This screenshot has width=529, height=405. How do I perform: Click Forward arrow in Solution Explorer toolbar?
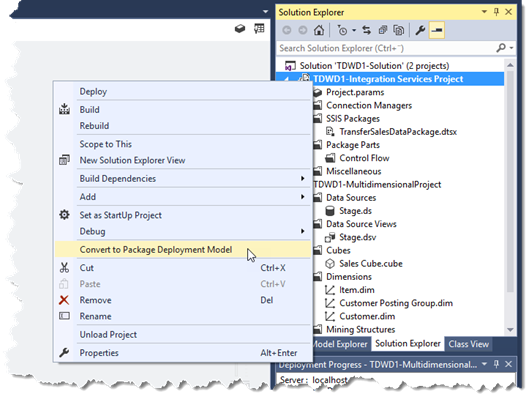coord(303,30)
